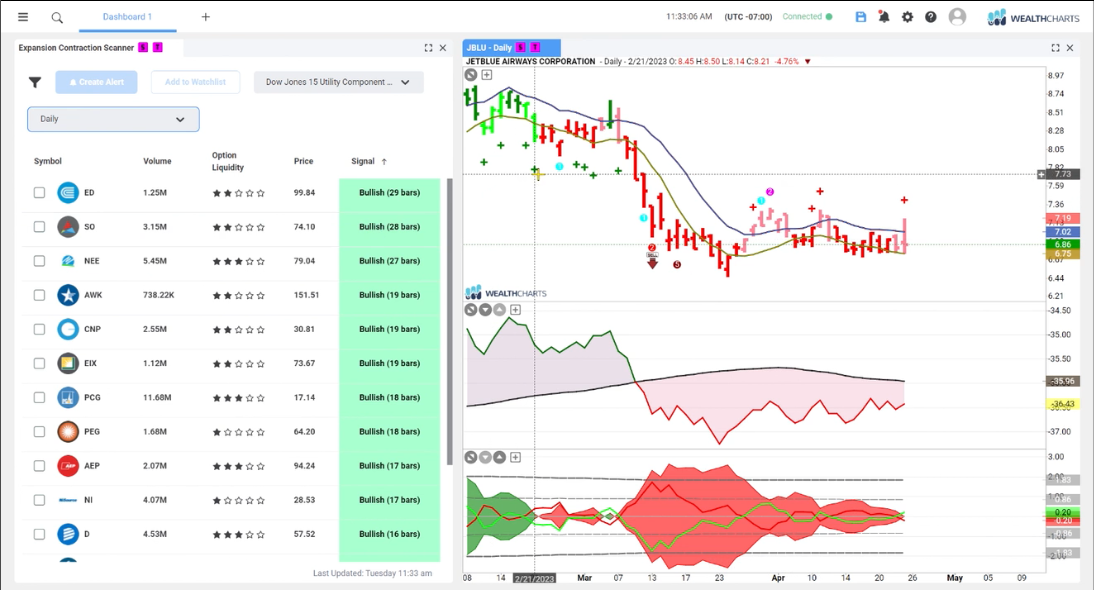
Task: Add indicator to middle oscillator pane
Action: click(516, 310)
